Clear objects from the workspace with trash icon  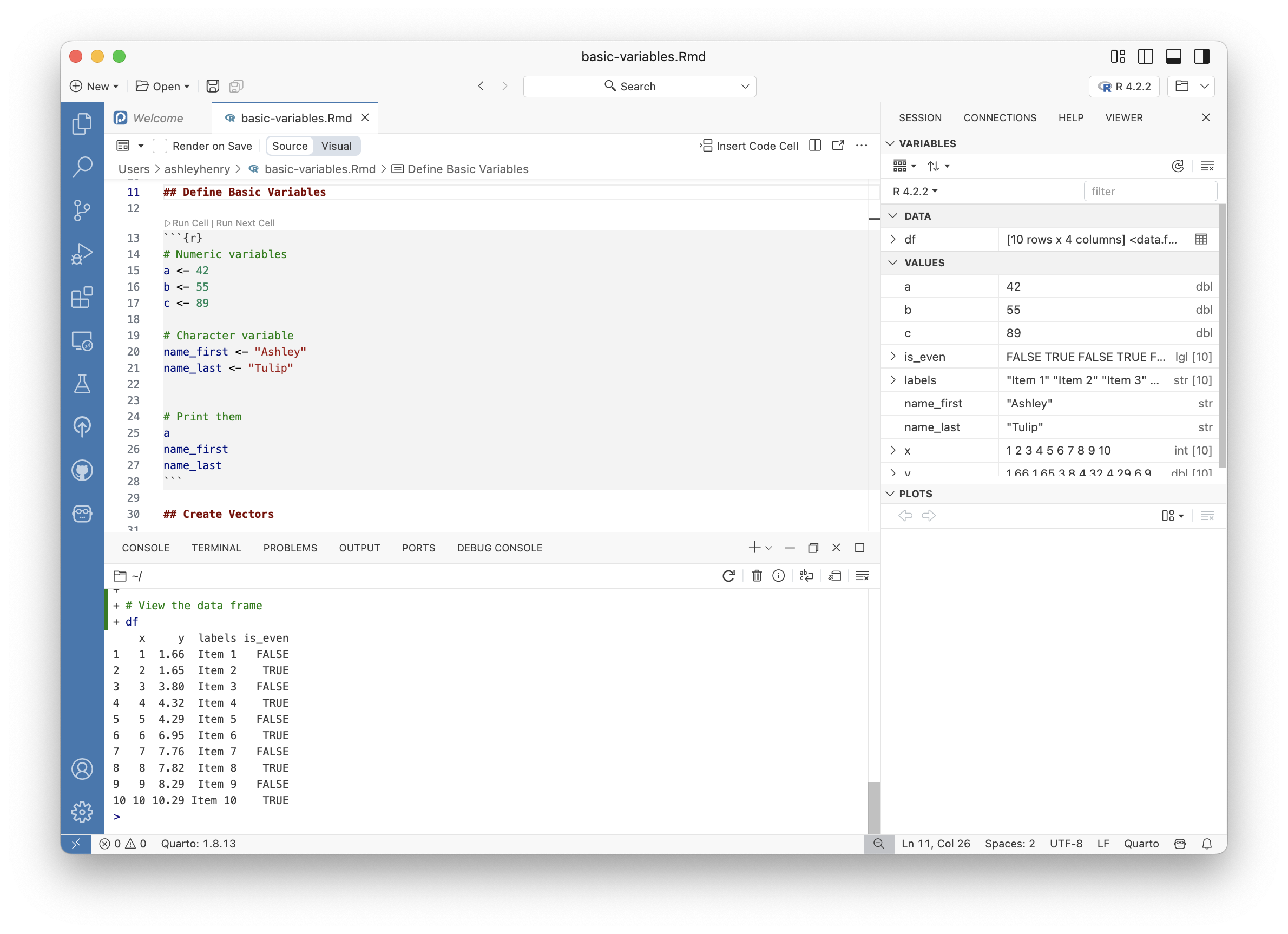coord(757,575)
